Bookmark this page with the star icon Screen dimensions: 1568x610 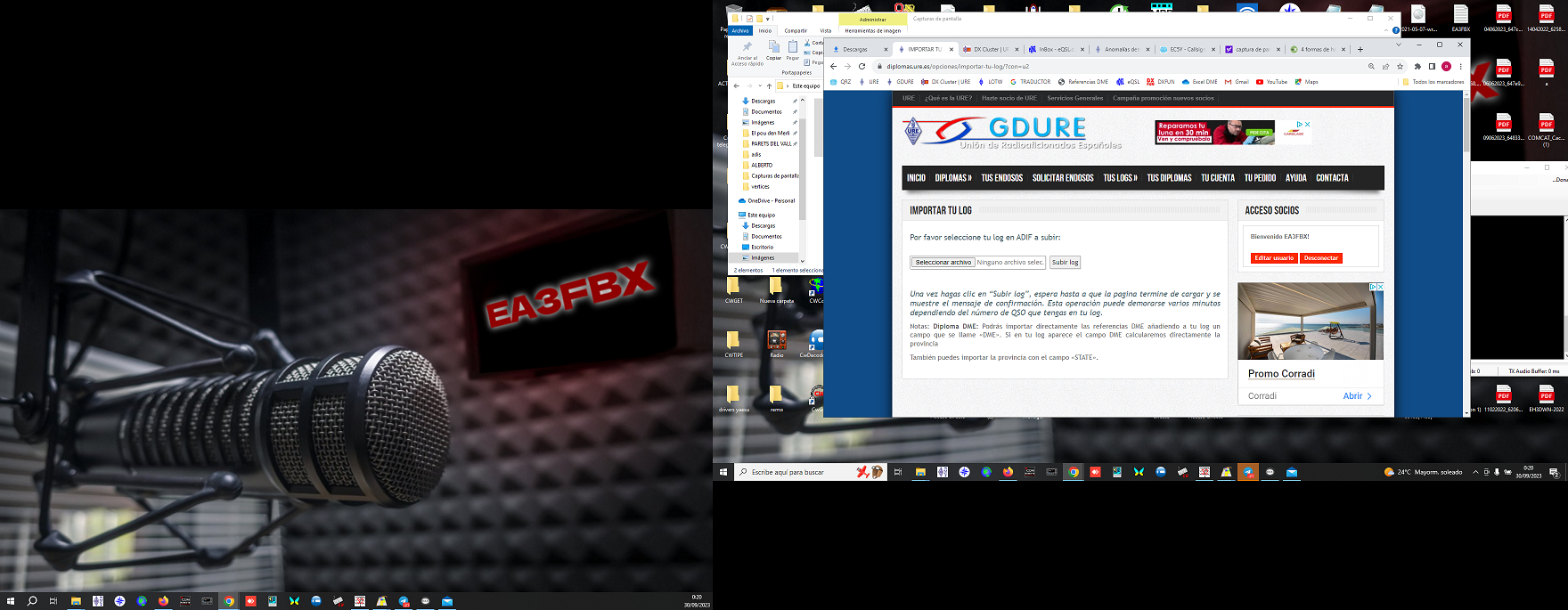(x=1400, y=67)
